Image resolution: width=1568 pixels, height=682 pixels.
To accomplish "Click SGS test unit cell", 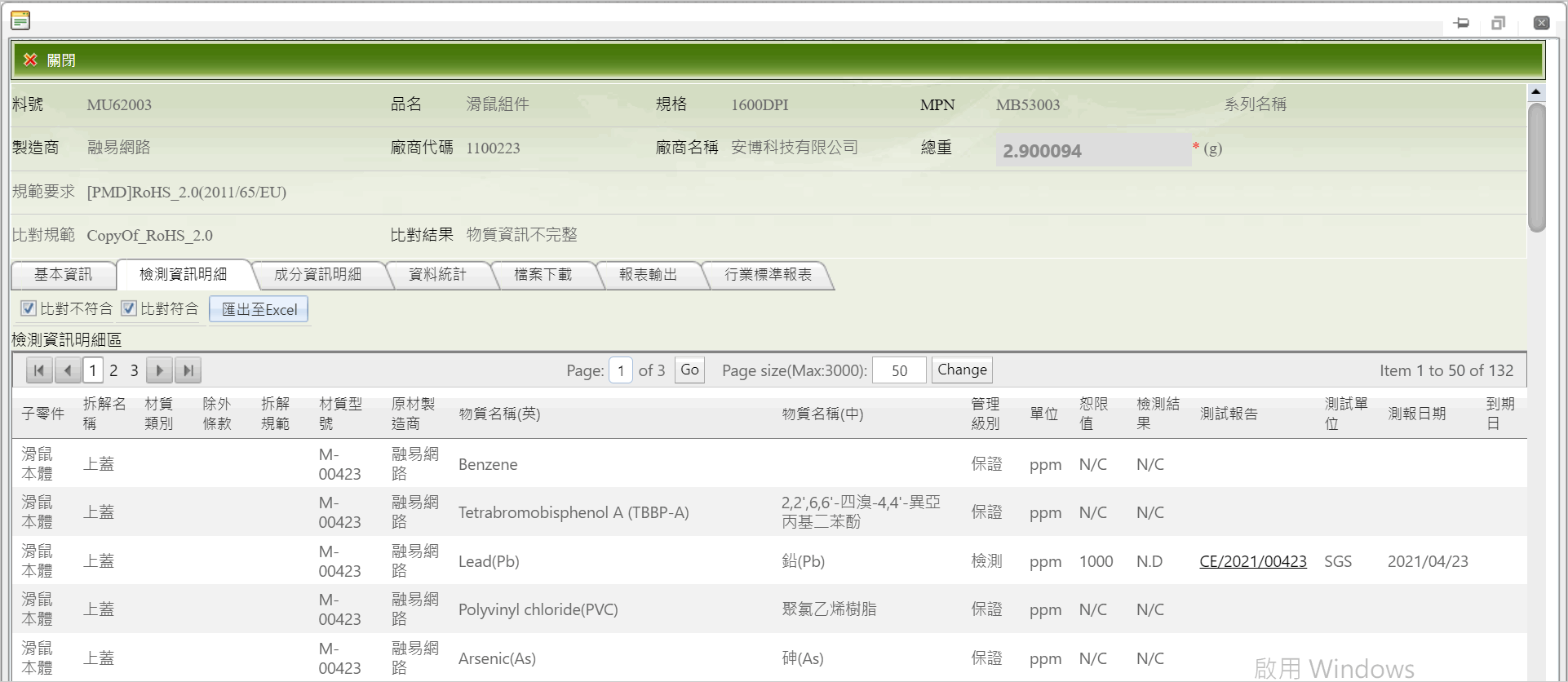I will (x=1338, y=561).
